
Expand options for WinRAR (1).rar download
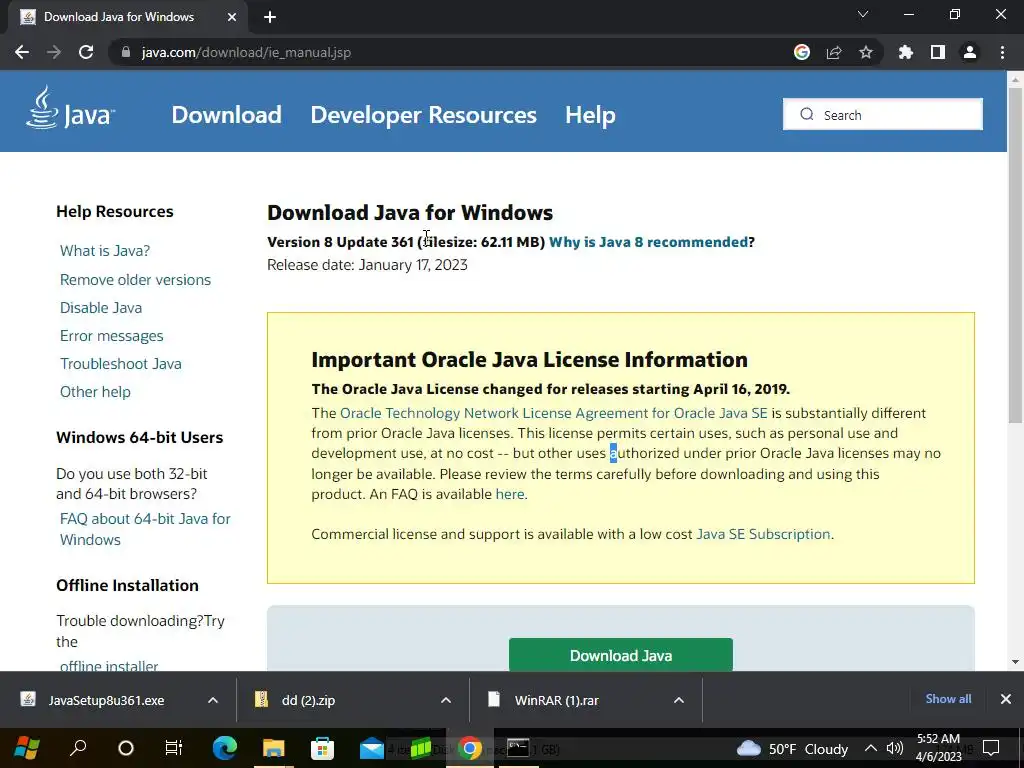tap(679, 700)
